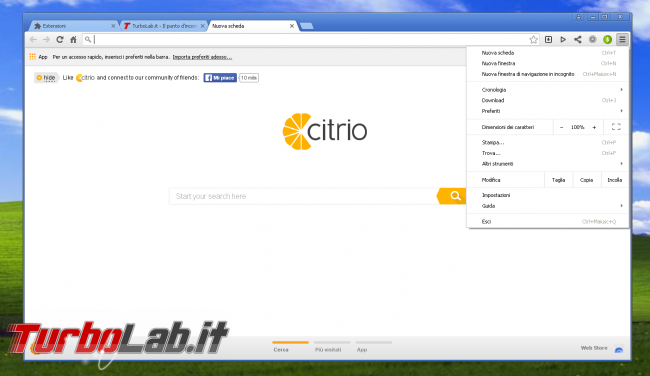This screenshot has height=376, width=650.
Task: Click the Start your search here field
Action: 303,196
